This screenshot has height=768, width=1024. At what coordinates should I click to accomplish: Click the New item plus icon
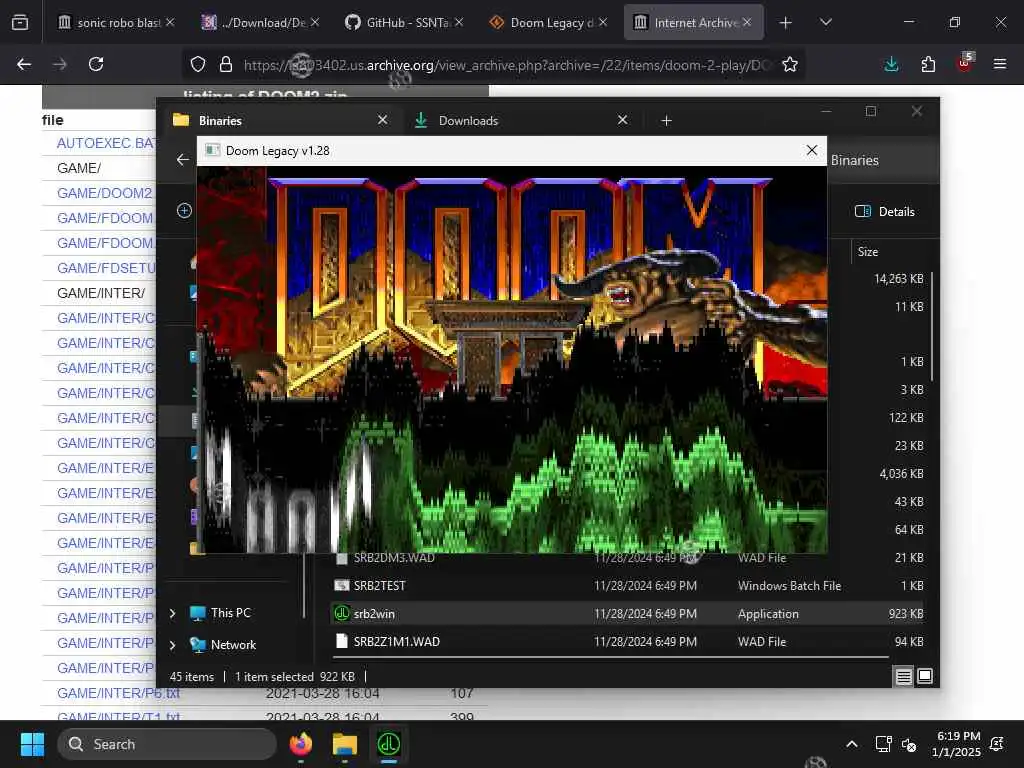184,211
